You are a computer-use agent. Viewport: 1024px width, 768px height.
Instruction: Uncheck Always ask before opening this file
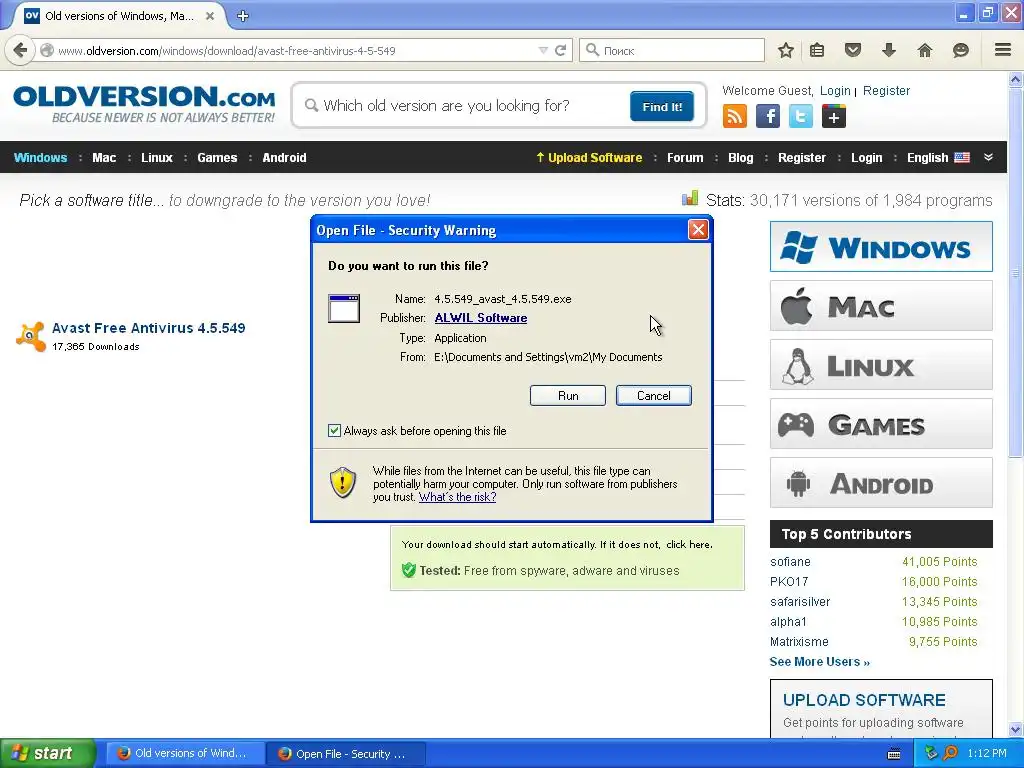[x=334, y=430]
